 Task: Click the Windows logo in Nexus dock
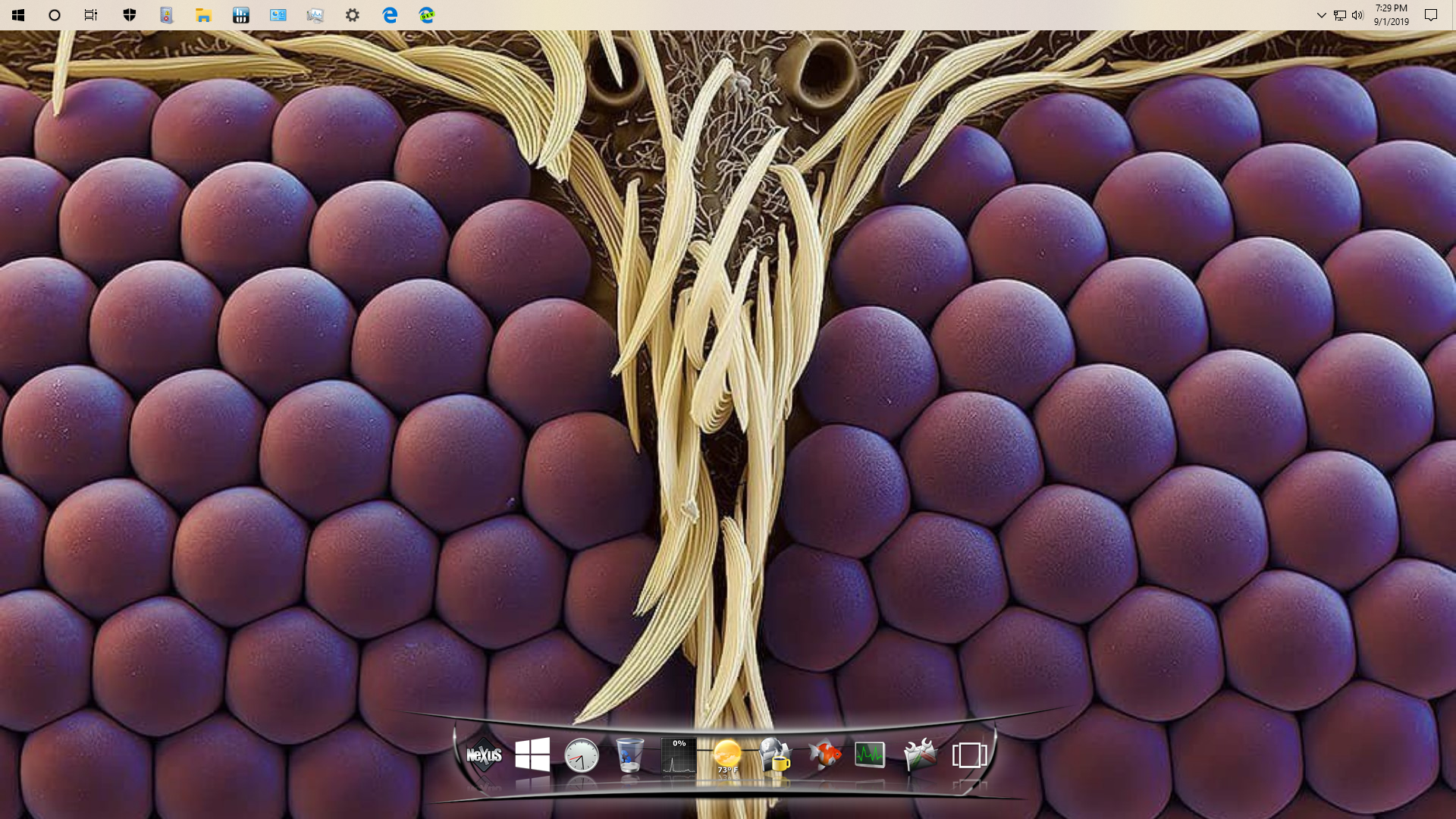tap(532, 755)
